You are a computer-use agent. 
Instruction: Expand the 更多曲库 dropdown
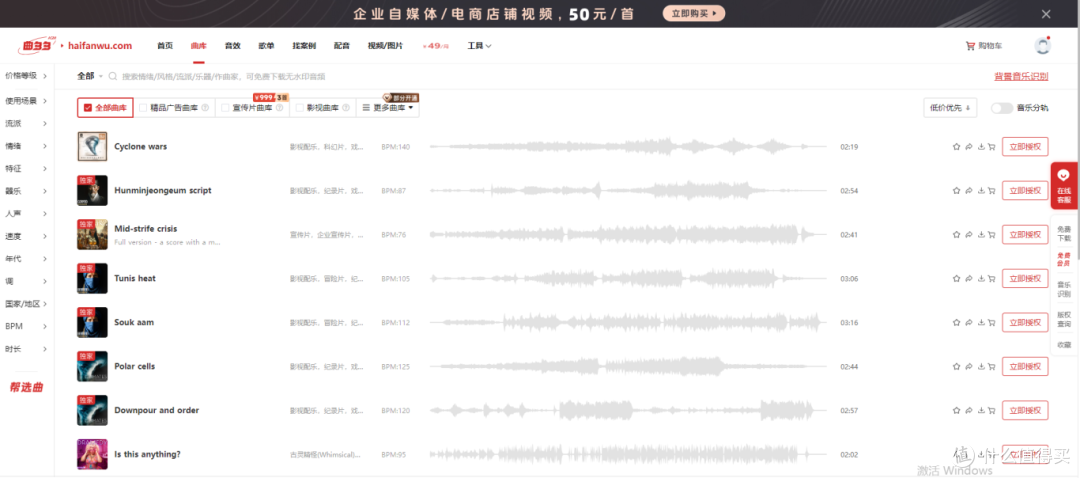(388, 108)
